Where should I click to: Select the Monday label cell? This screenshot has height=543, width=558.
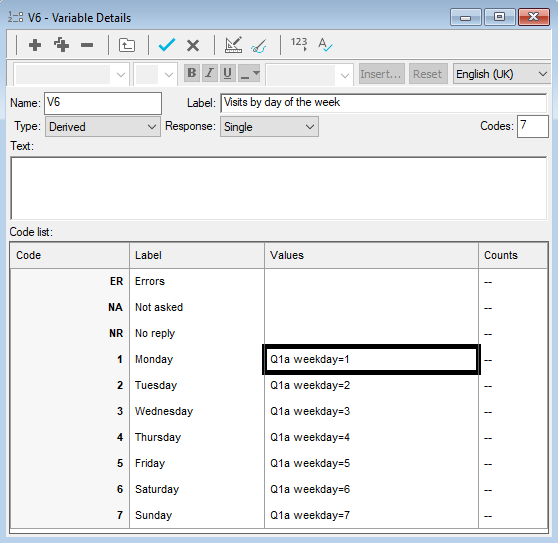coord(197,359)
